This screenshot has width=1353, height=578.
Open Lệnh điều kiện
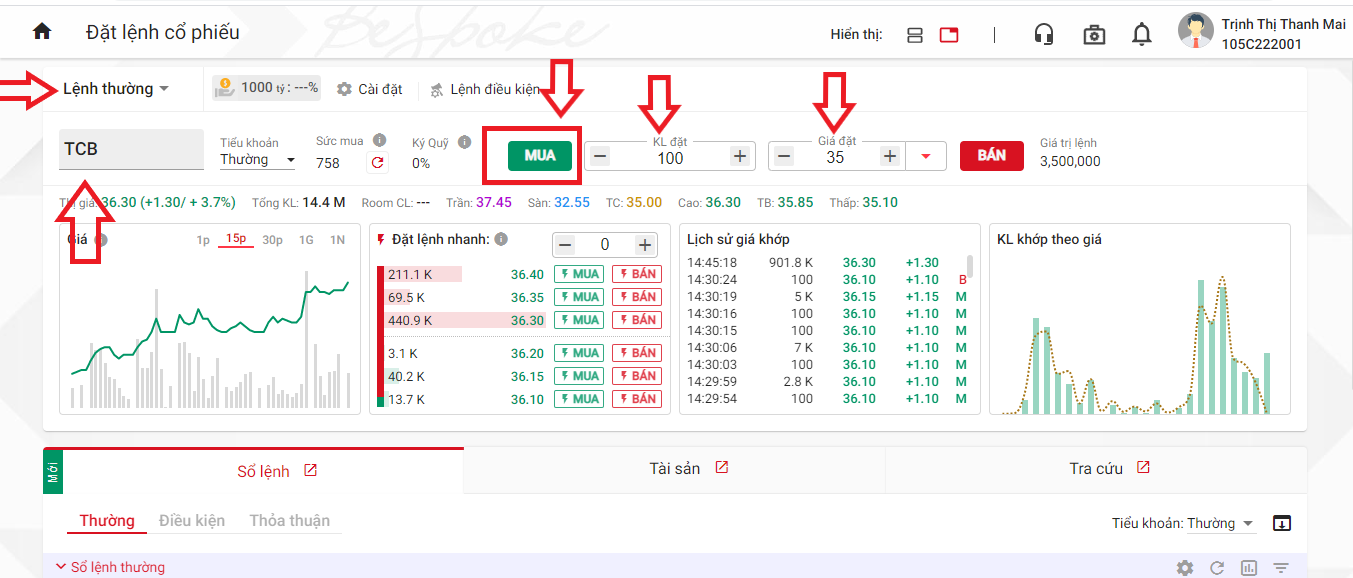pos(485,89)
